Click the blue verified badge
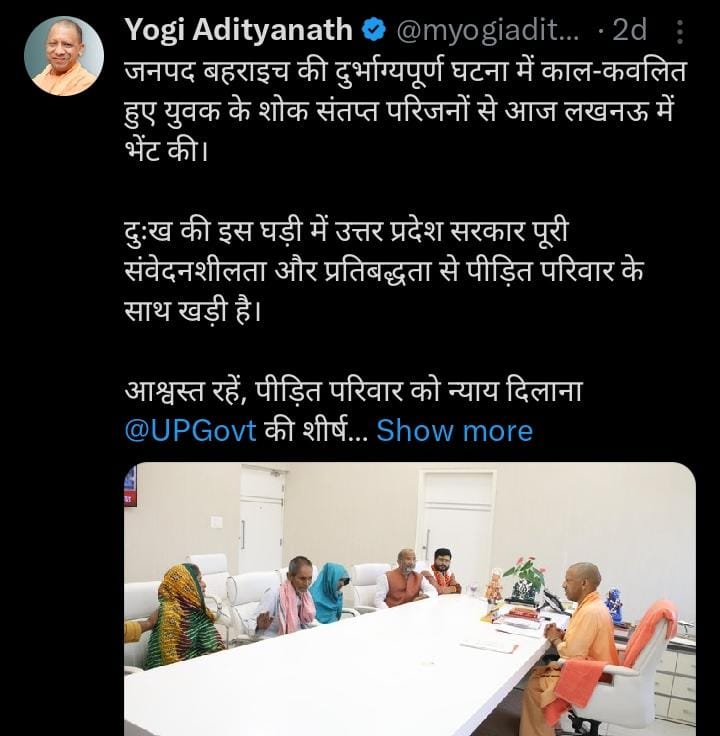The height and width of the screenshot is (736, 720). (374, 31)
